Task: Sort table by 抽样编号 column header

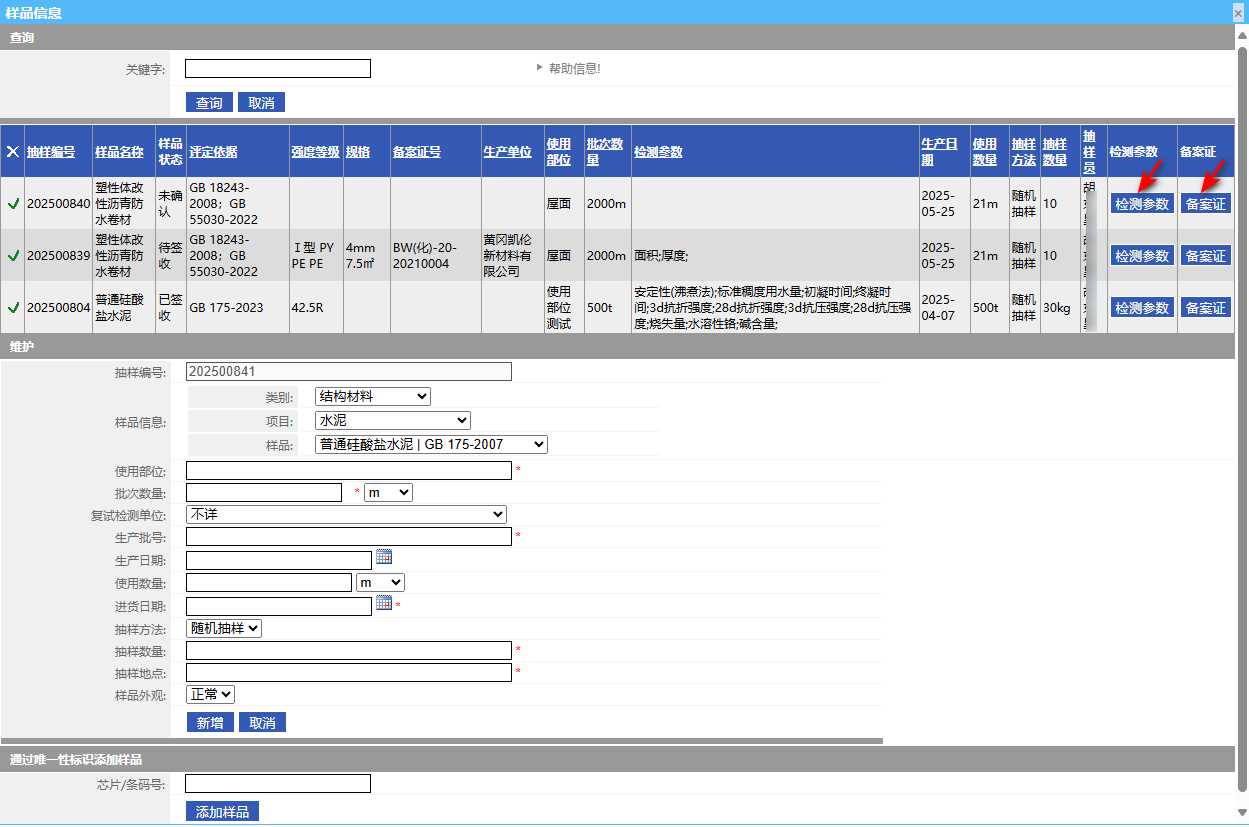Action: (51, 152)
